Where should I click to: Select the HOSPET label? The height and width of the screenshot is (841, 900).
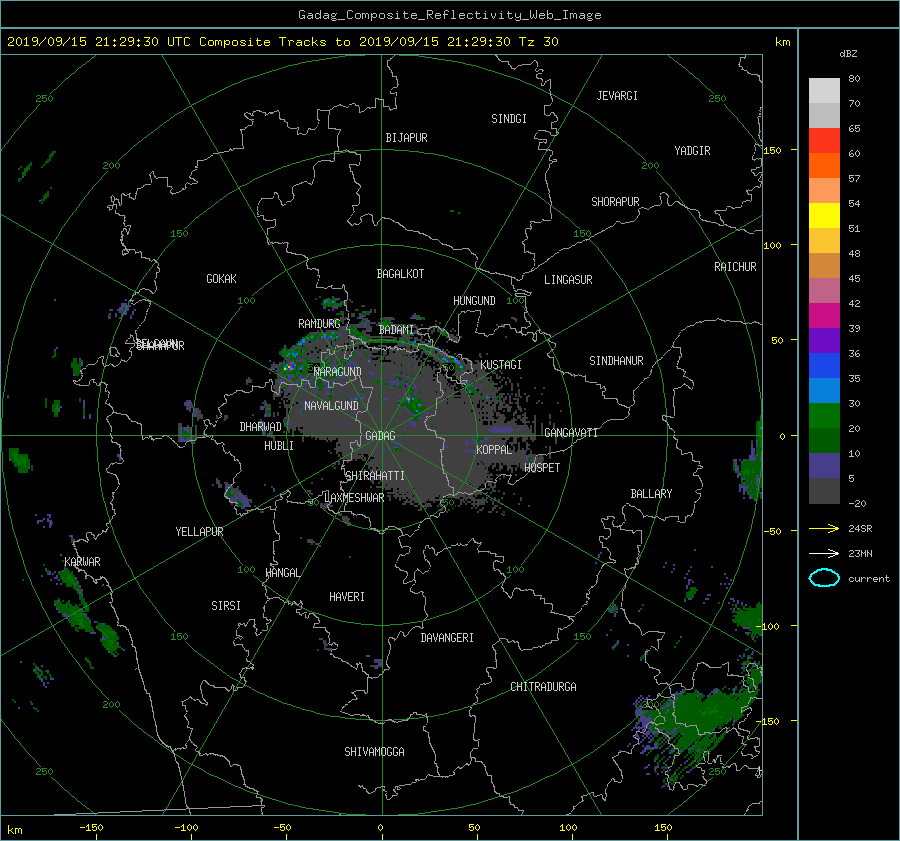[x=542, y=468]
